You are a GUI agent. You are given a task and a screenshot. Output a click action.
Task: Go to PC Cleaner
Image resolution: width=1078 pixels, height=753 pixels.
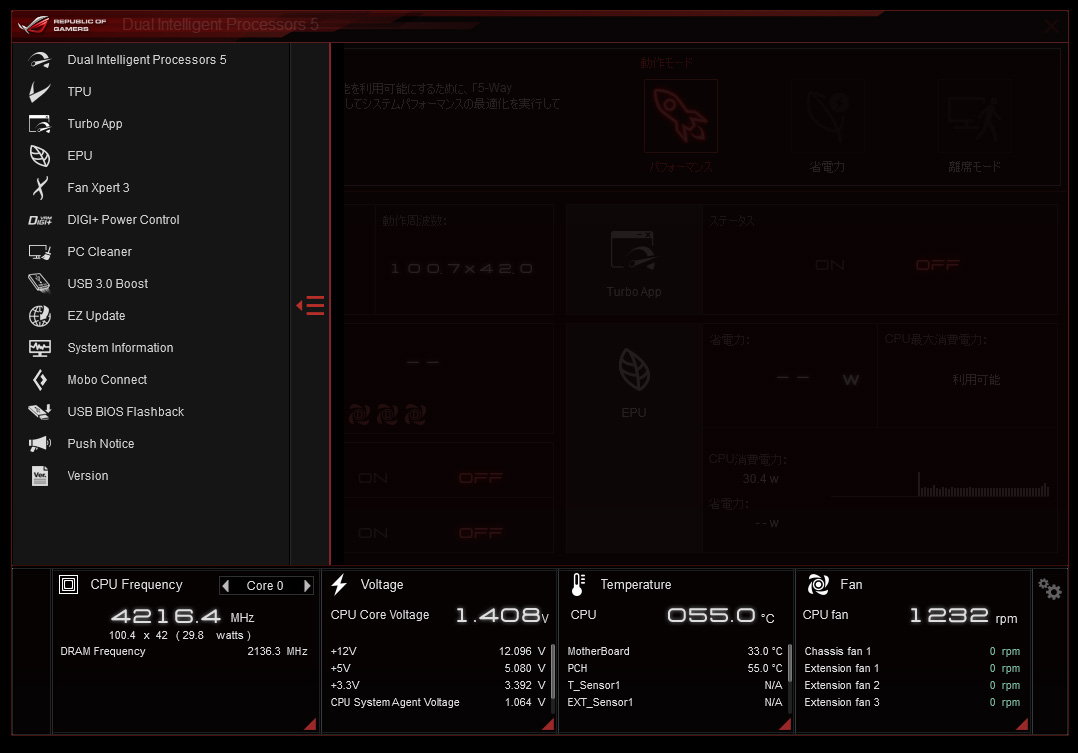pyautogui.click(x=99, y=252)
